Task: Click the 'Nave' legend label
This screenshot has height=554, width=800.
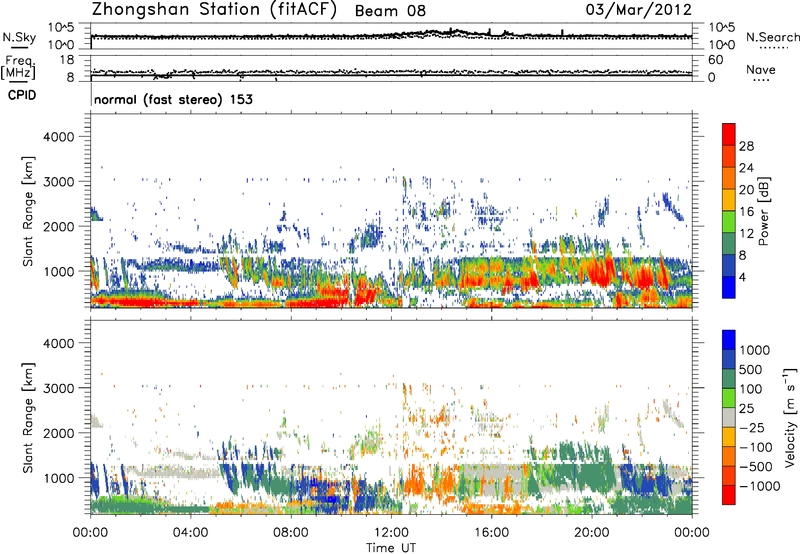Action: point(761,70)
